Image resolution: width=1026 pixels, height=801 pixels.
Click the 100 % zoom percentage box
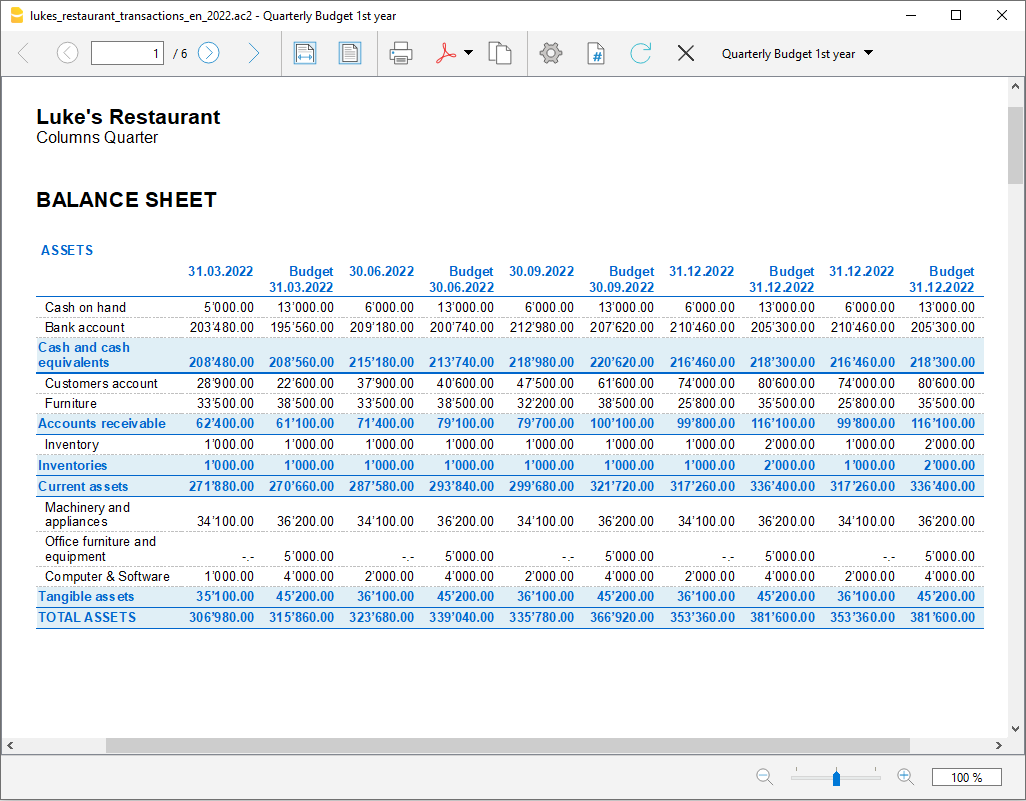pos(965,777)
